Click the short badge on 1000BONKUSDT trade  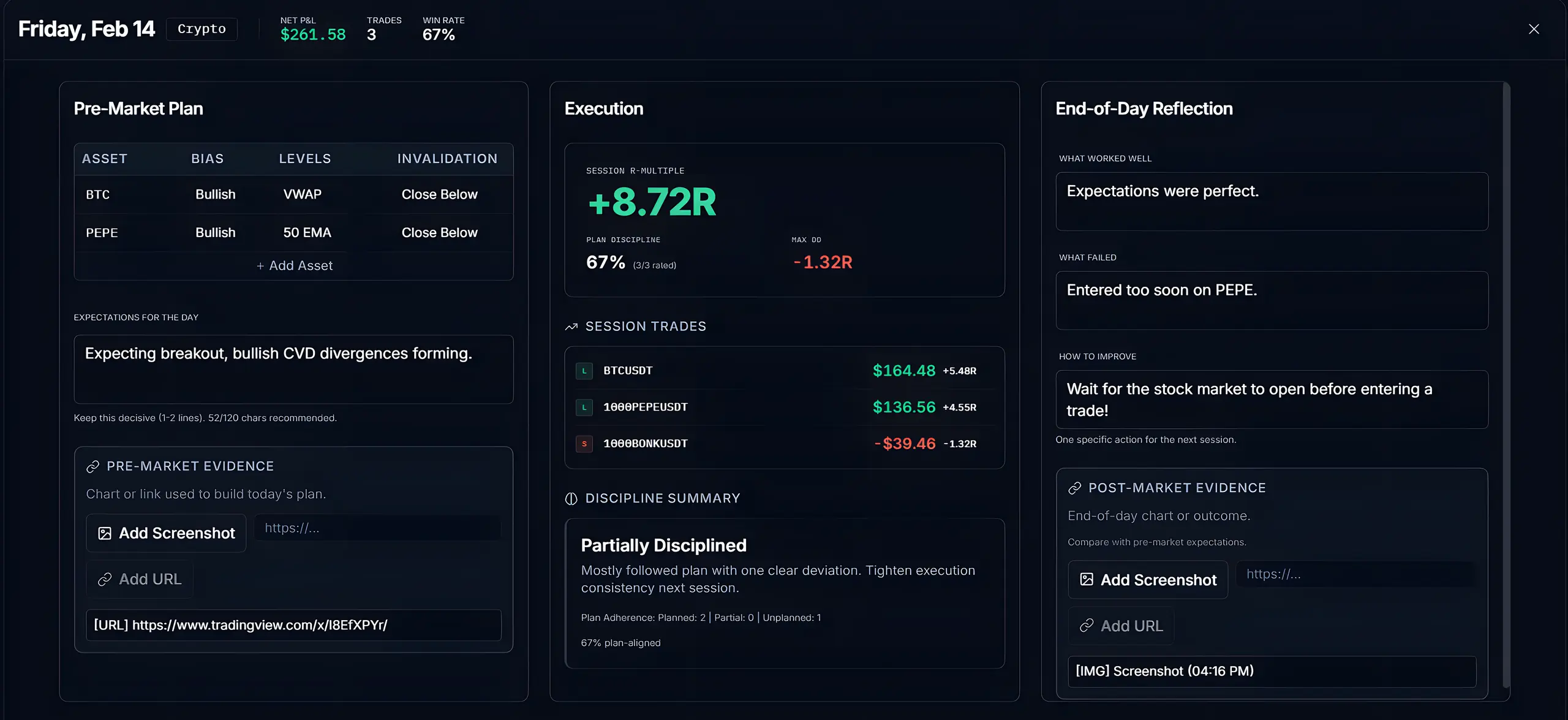(584, 444)
